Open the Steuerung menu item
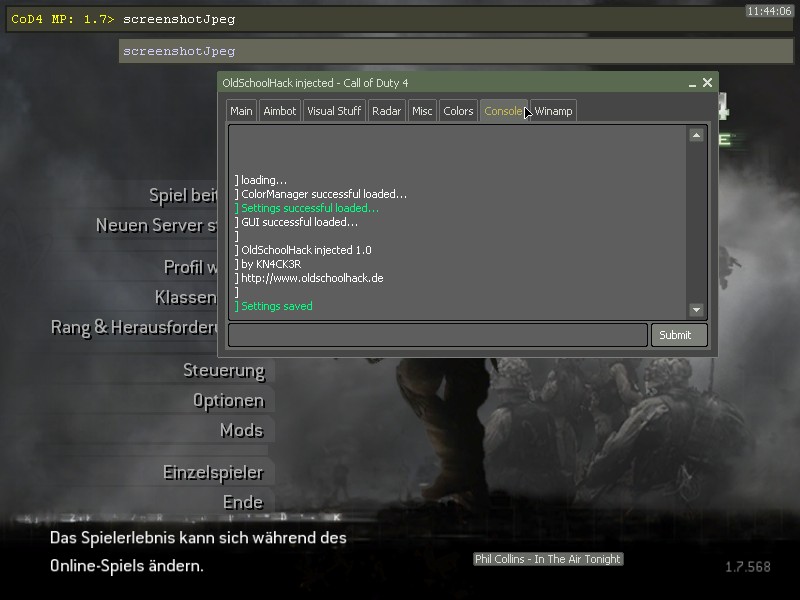The image size is (800, 600). pos(224,370)
